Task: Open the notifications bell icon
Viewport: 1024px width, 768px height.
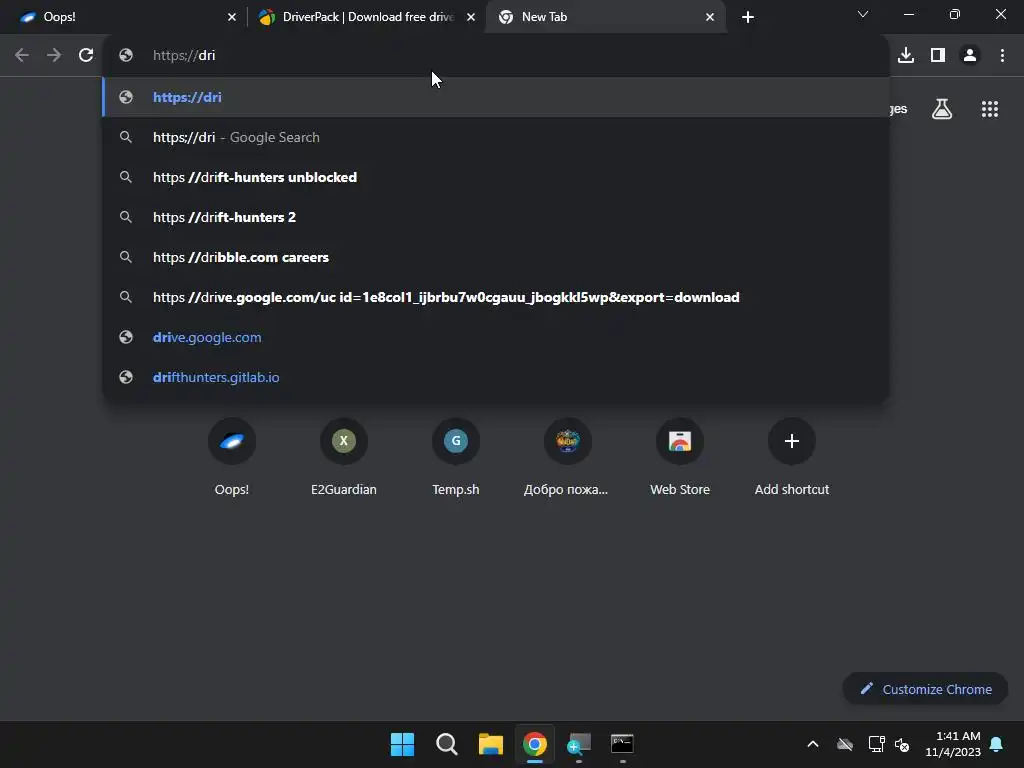Action: pos(997,744)
